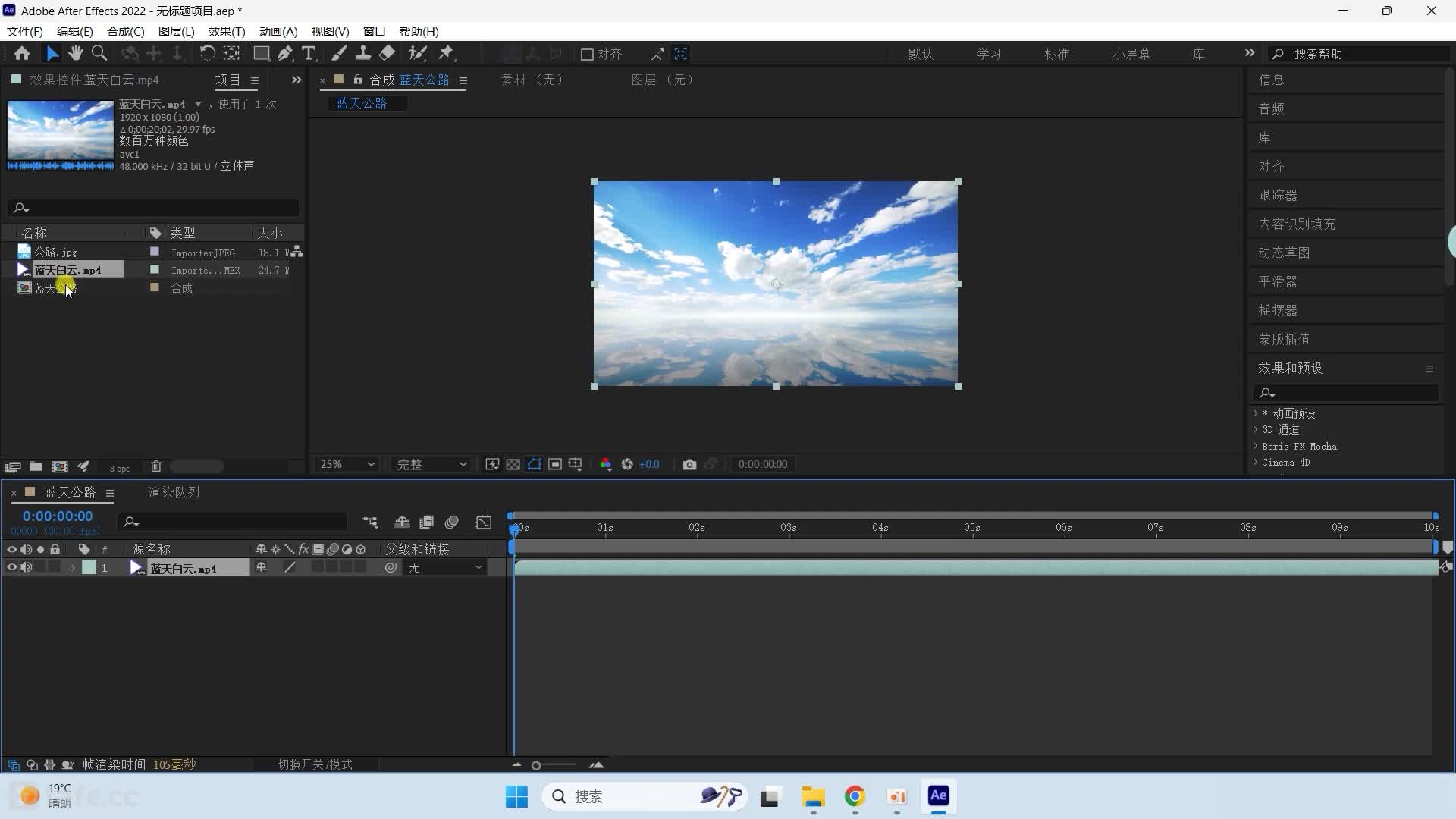
Task: Select the Brush tool
Action: 339,54
